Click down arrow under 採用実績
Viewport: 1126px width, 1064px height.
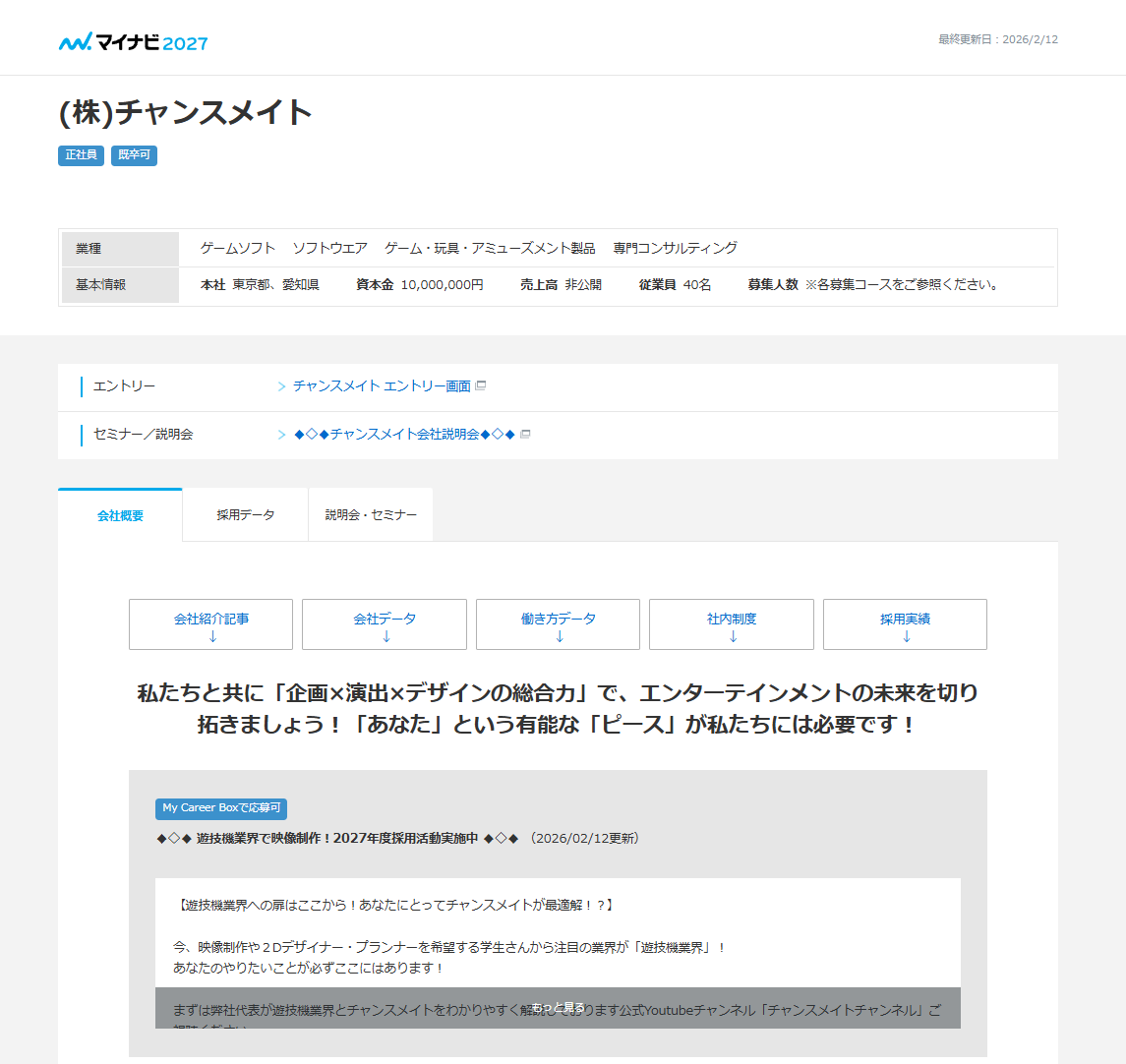[907, 637]
